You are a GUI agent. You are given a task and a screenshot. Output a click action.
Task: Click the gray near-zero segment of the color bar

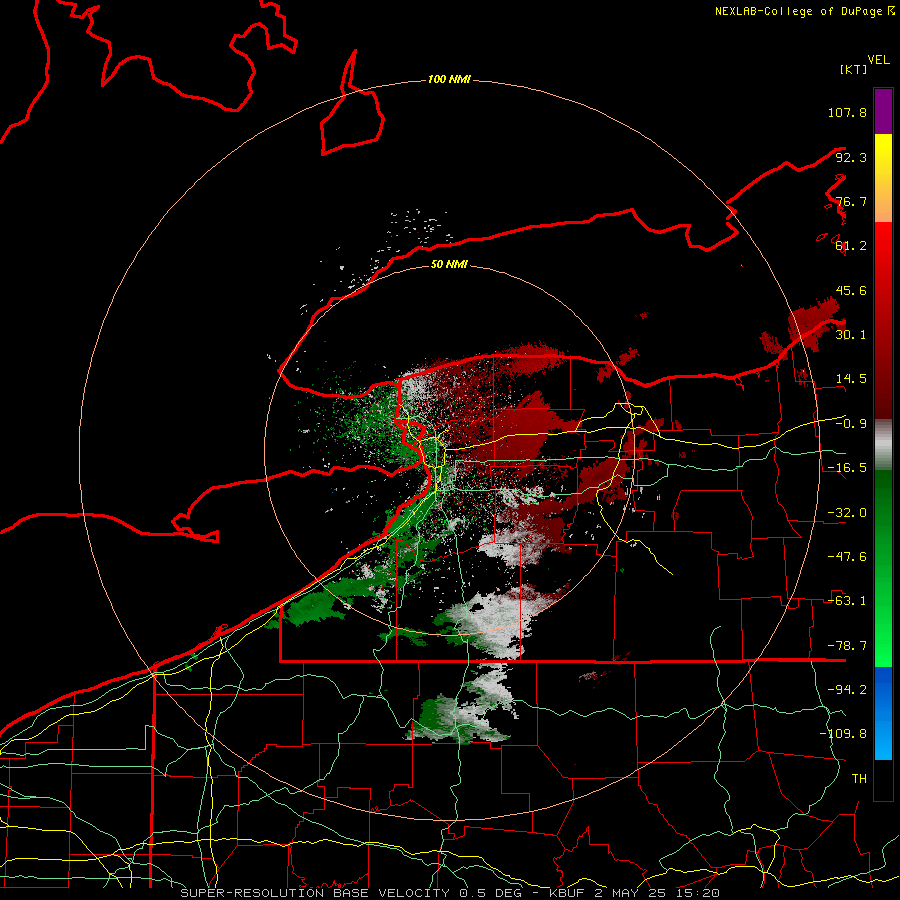click(883, 445)
